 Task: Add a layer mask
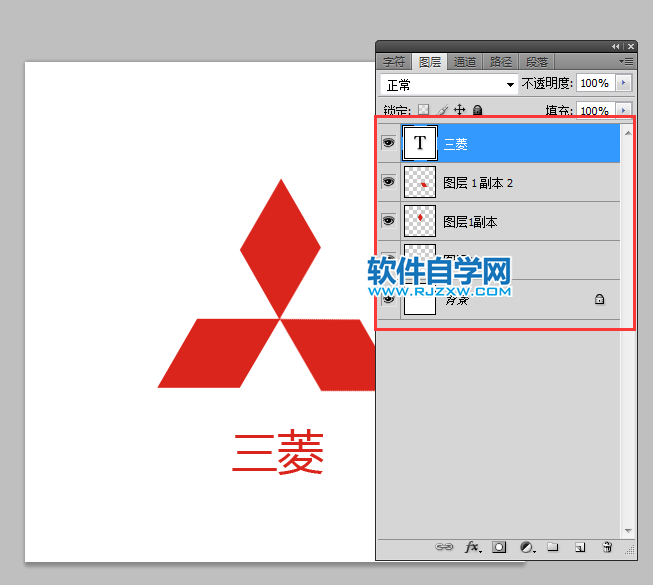click(x=499, y=547)
